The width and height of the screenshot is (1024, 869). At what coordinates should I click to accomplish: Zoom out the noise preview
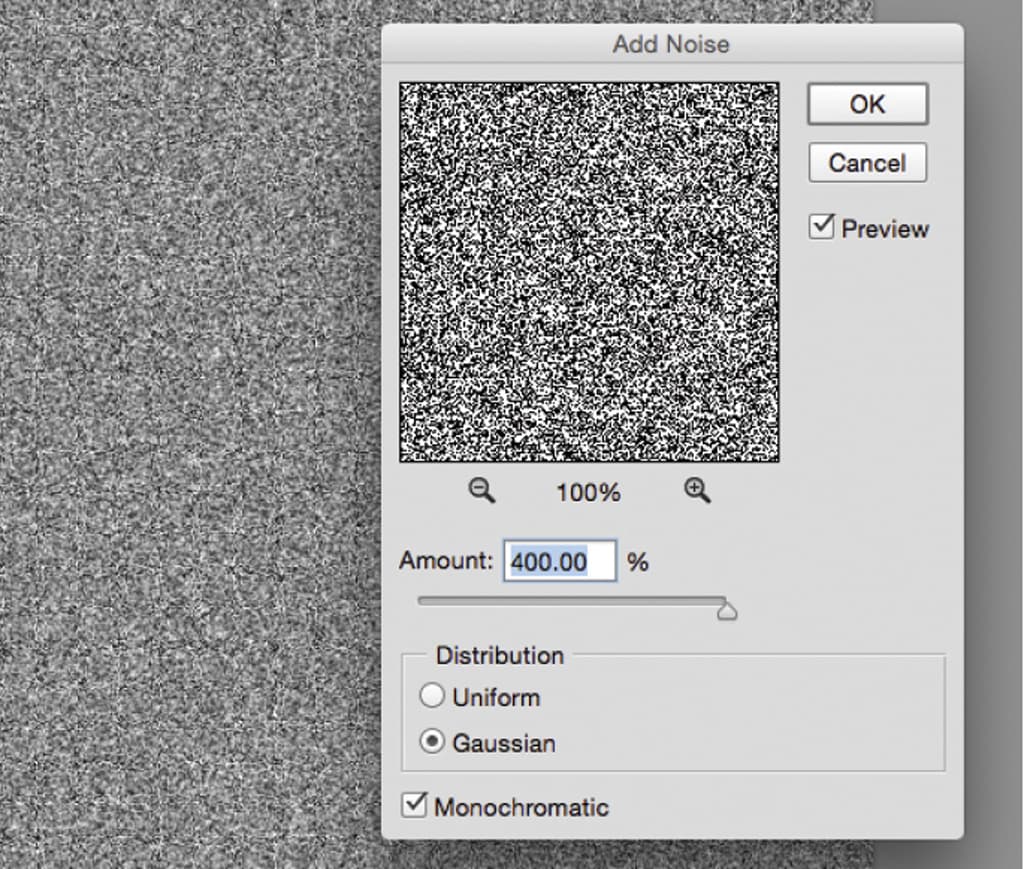[482, 490]
